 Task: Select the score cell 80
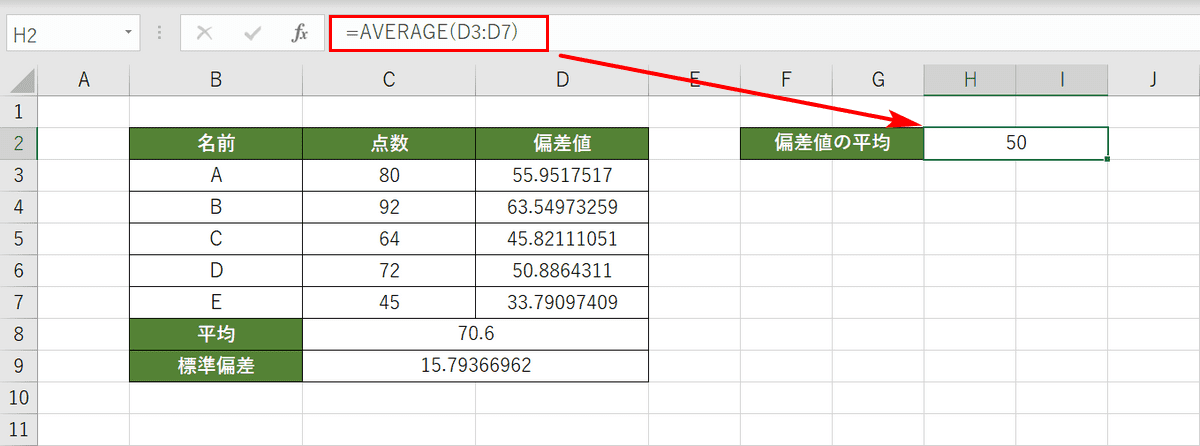(x=389, y=175)
